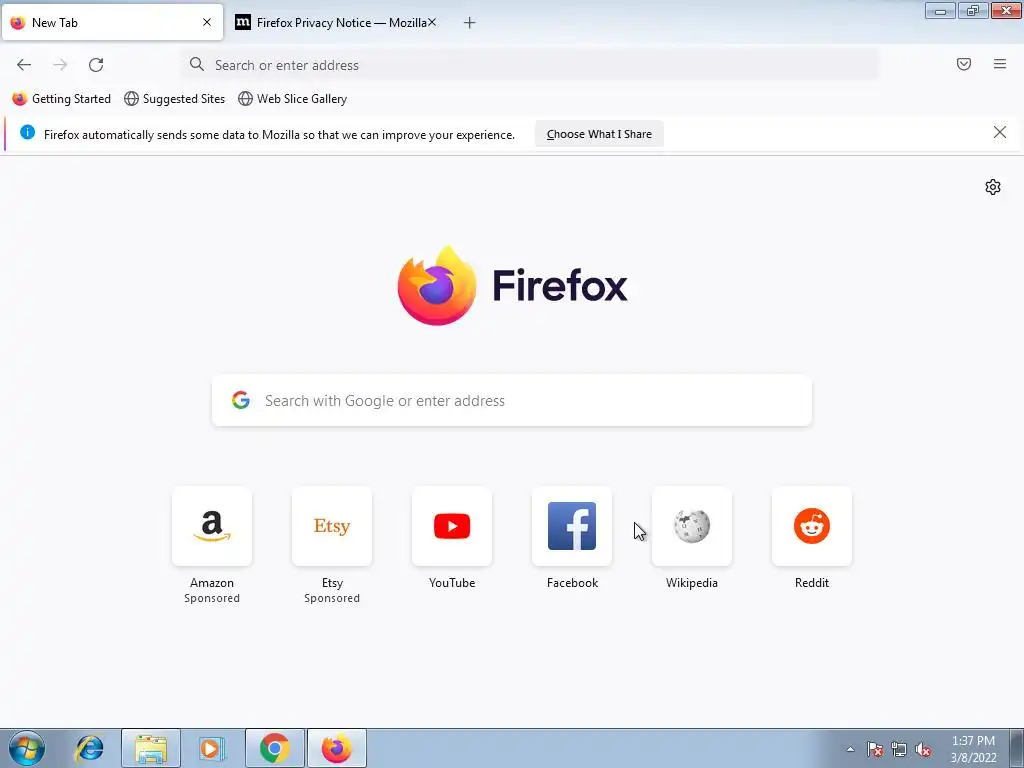Restore down the Firefox window
This screenshot has height=768, width=1024.
click(x=973, y=10)
